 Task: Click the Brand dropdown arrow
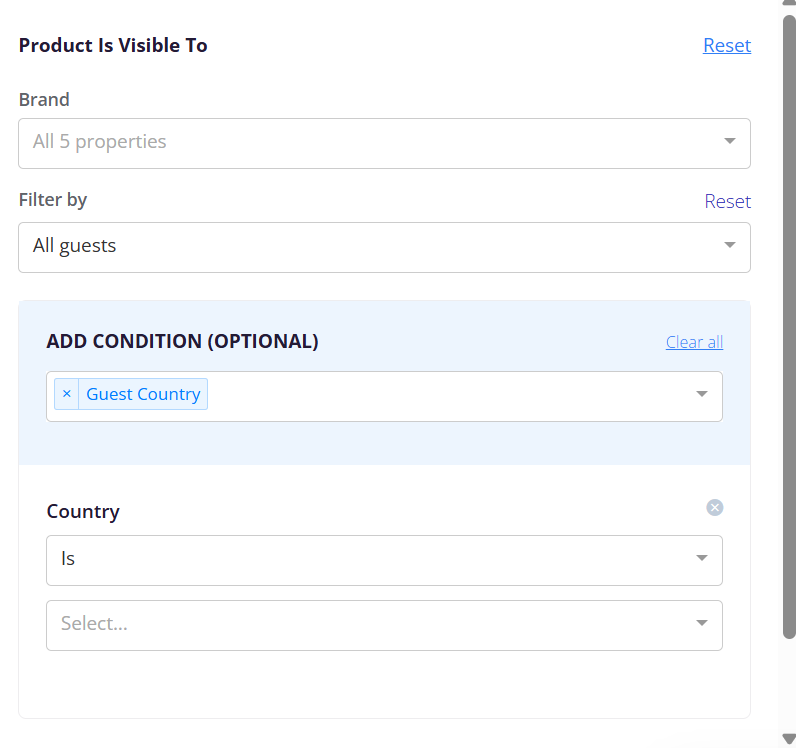click(x=729, y=141)
